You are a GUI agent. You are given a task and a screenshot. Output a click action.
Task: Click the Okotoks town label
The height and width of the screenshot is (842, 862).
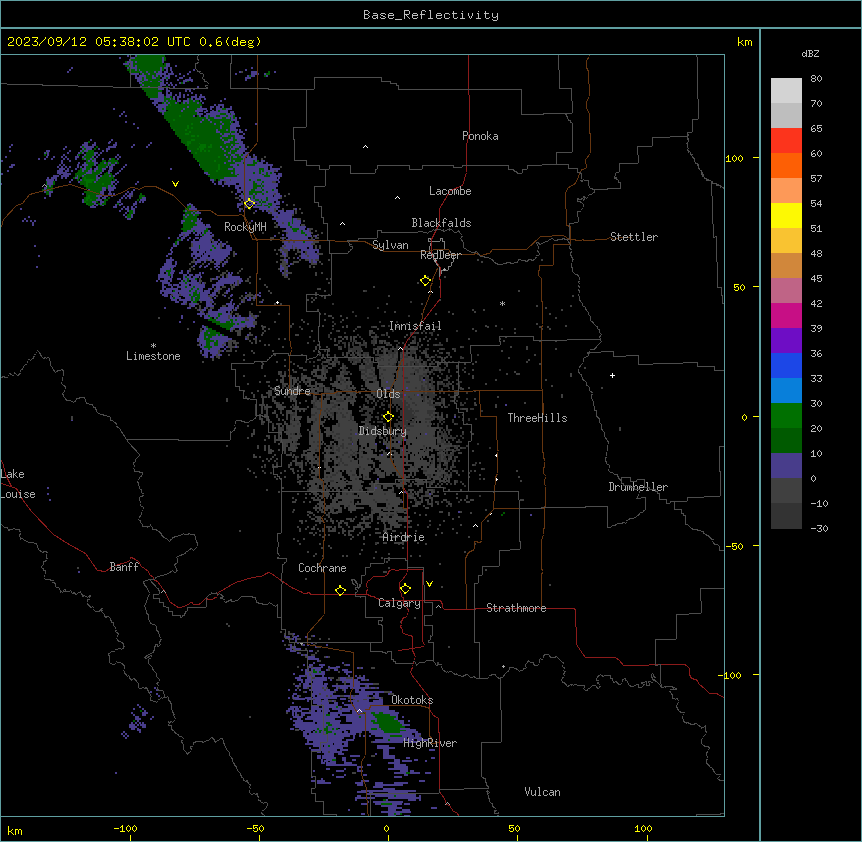(412, 700)
